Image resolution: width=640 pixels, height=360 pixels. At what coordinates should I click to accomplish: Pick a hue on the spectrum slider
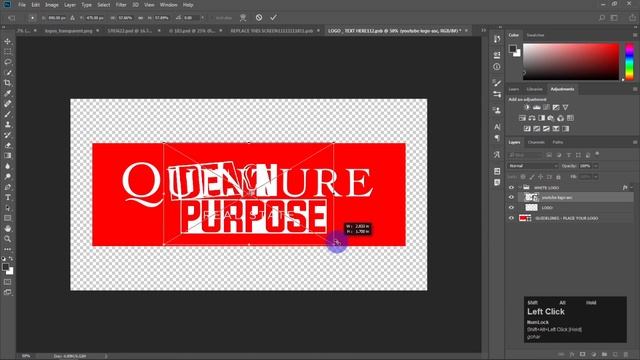pos(629,62)
